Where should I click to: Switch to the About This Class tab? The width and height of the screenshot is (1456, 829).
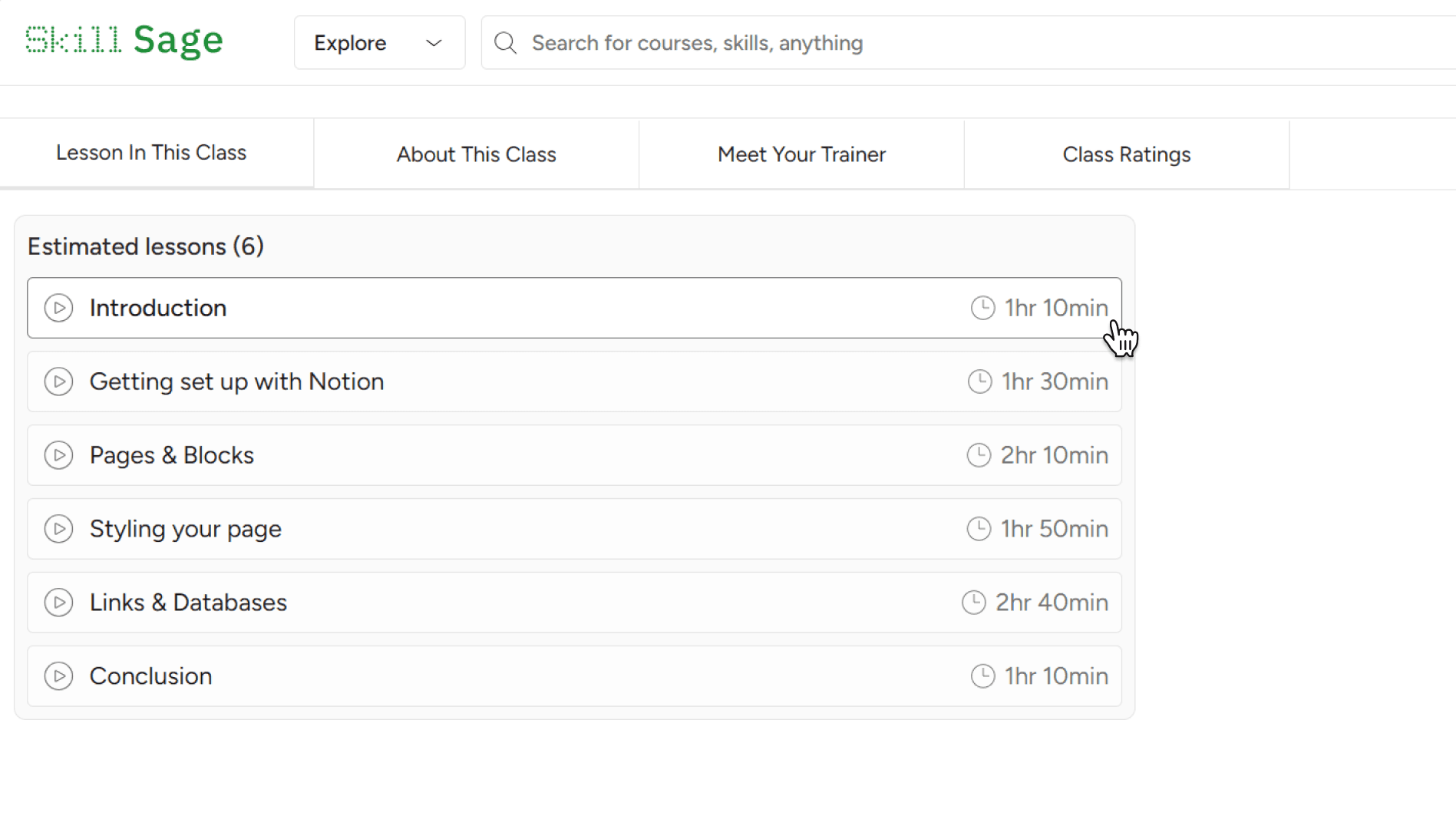point(476,154)
